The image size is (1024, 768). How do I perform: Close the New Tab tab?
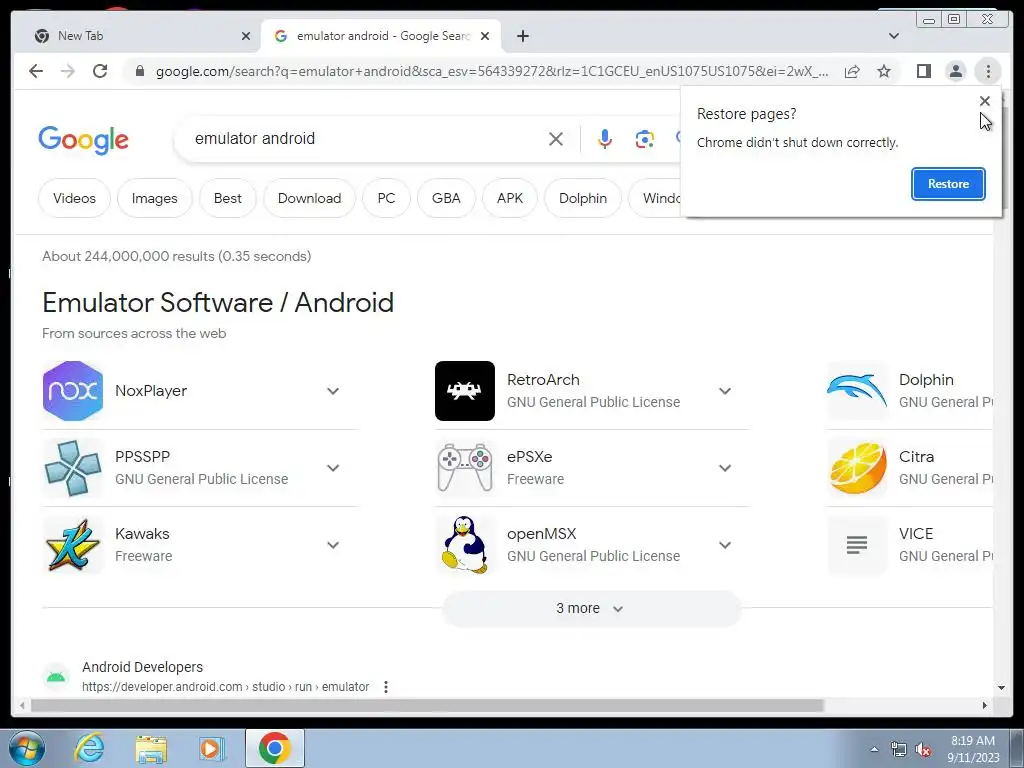click(246, 36)
